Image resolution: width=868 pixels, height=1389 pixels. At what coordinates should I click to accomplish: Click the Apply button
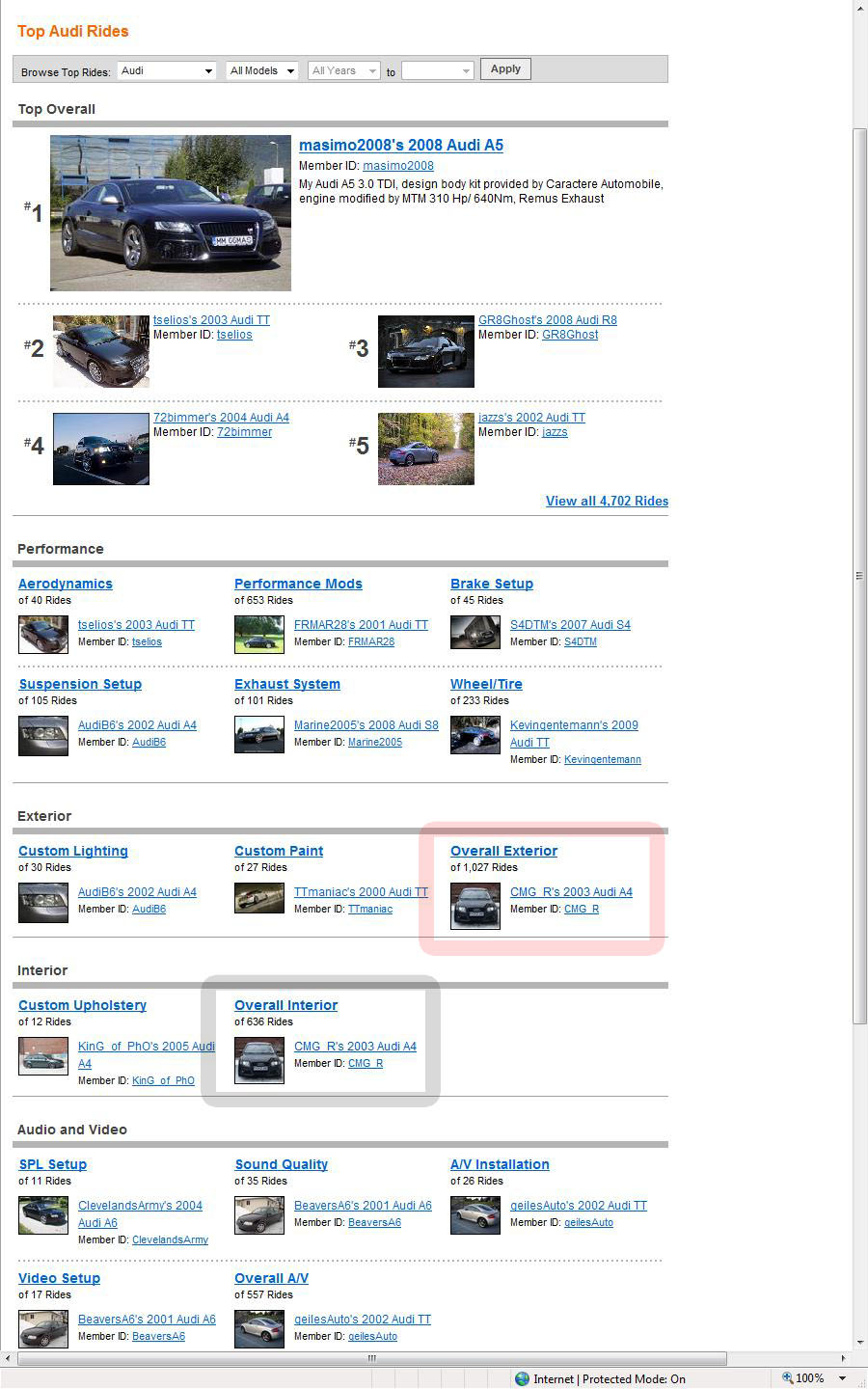[505, 69]
